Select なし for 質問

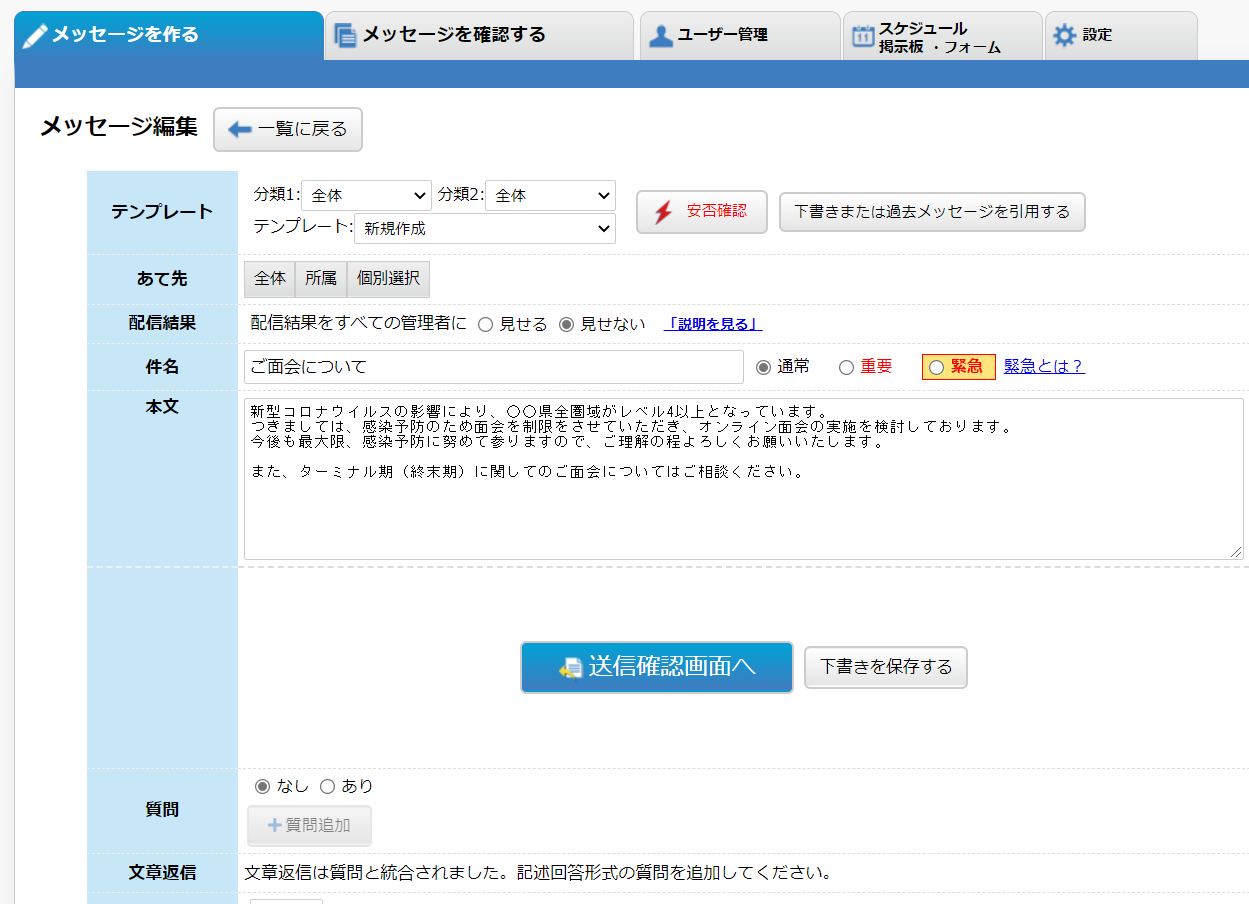(263, 786)
